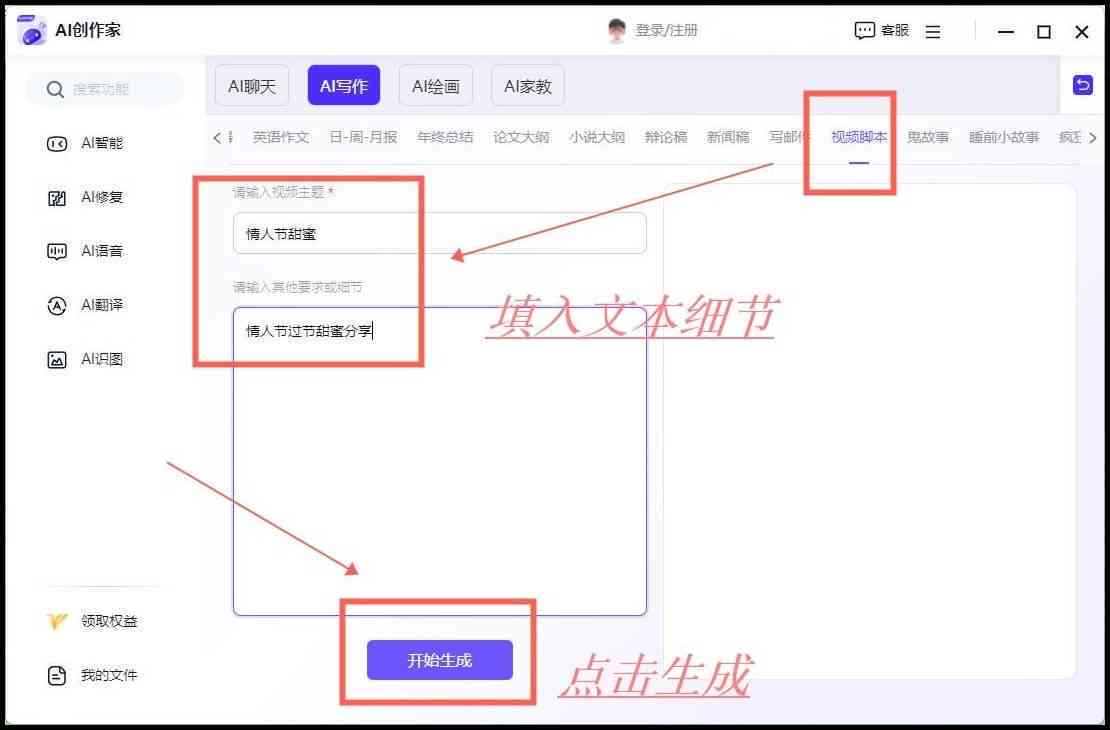Screen dimensions: 1110x730
Task: Click the video topic field 情人节甜蜜
Action: (440, 233)
